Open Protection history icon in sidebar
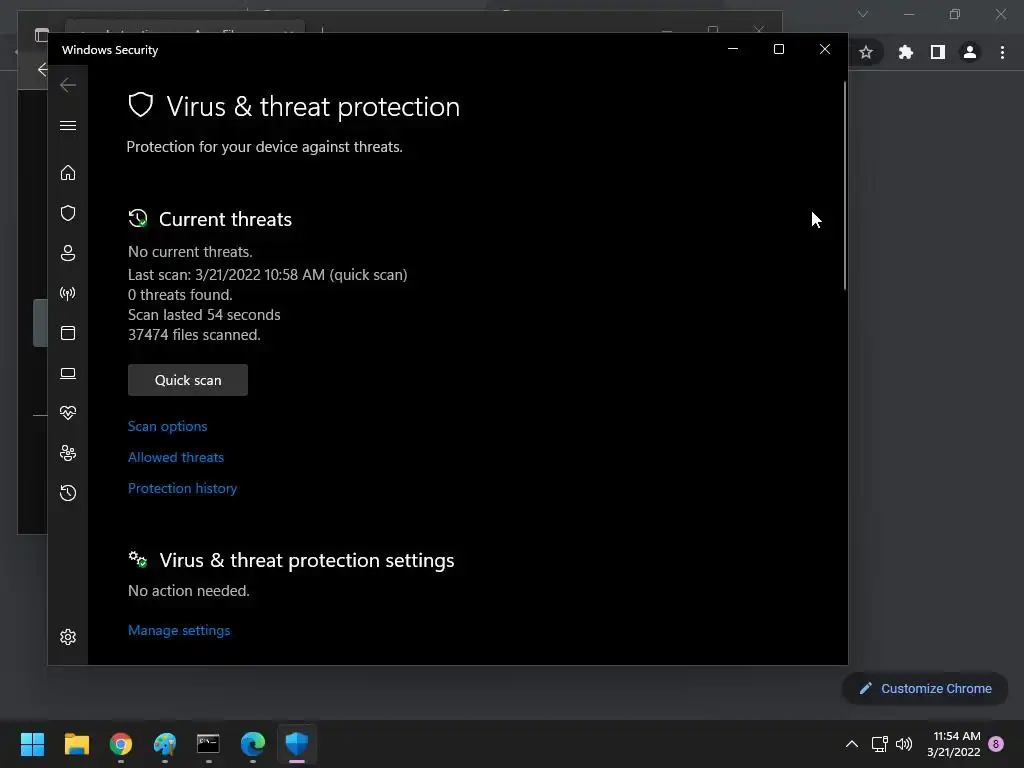This screenshot has width=1024, height=768. (x=68, y=492)
